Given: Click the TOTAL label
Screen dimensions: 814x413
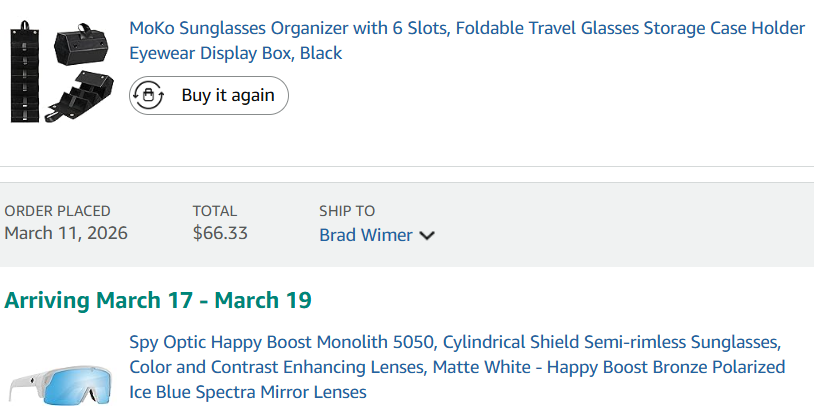Looking at the screenshot, I should [215, 211].
